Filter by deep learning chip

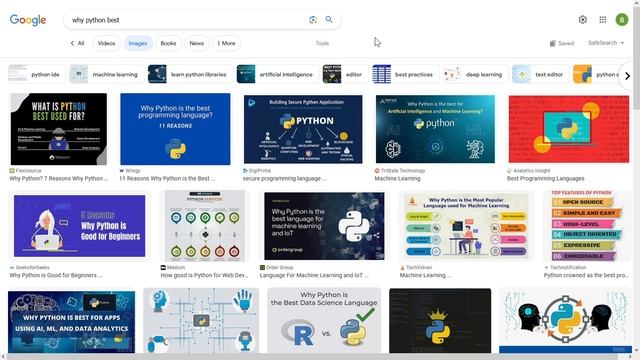click(476, 74)
